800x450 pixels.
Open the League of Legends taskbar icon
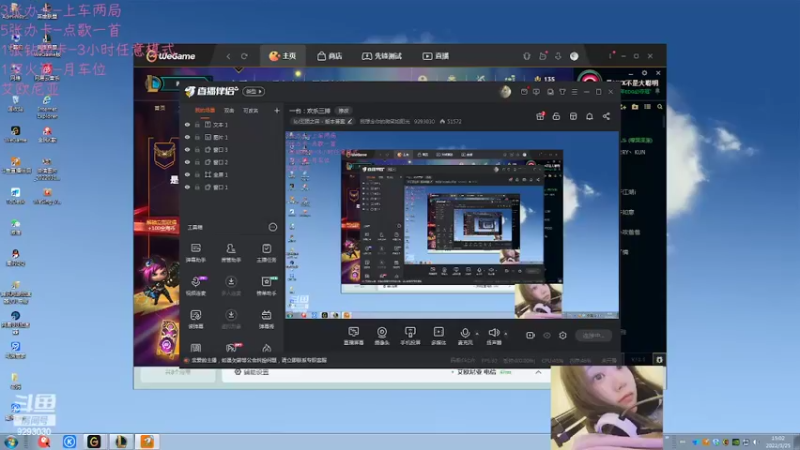[121, 441]
